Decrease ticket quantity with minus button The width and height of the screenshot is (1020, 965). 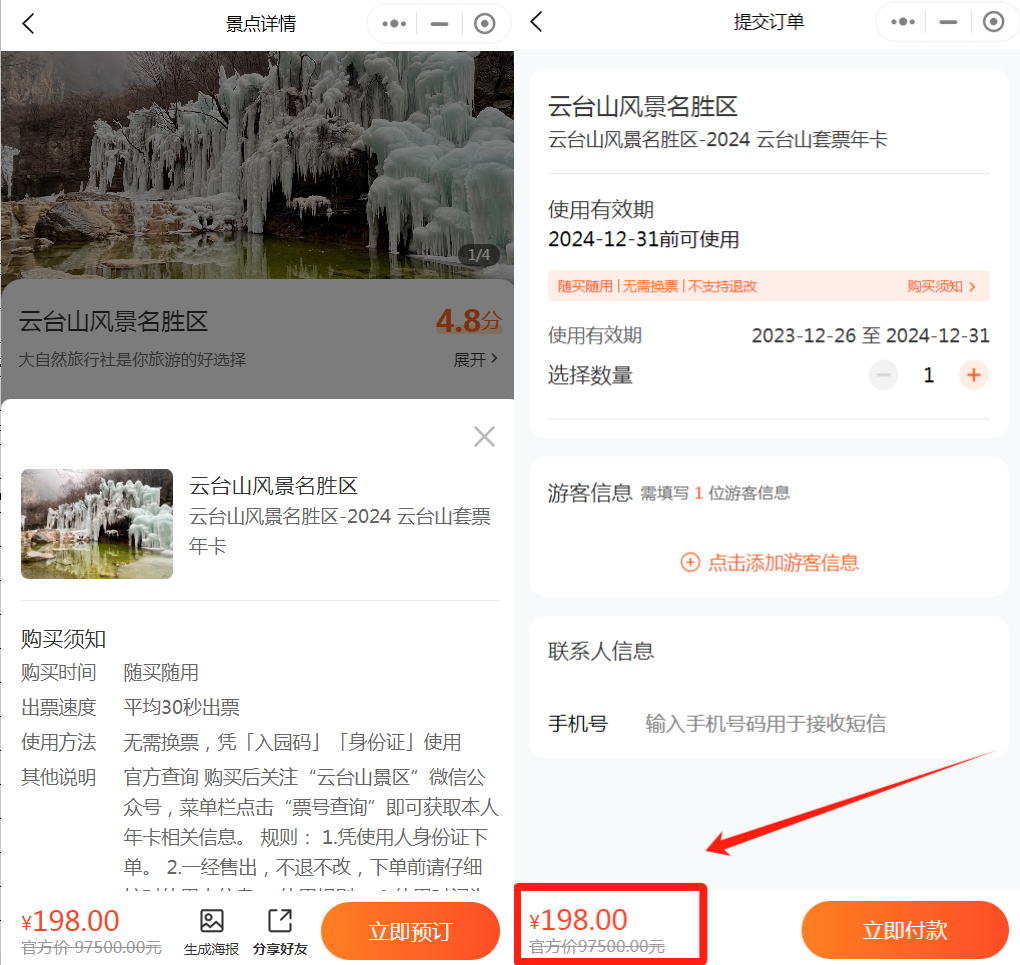click(x=883, y=375)
